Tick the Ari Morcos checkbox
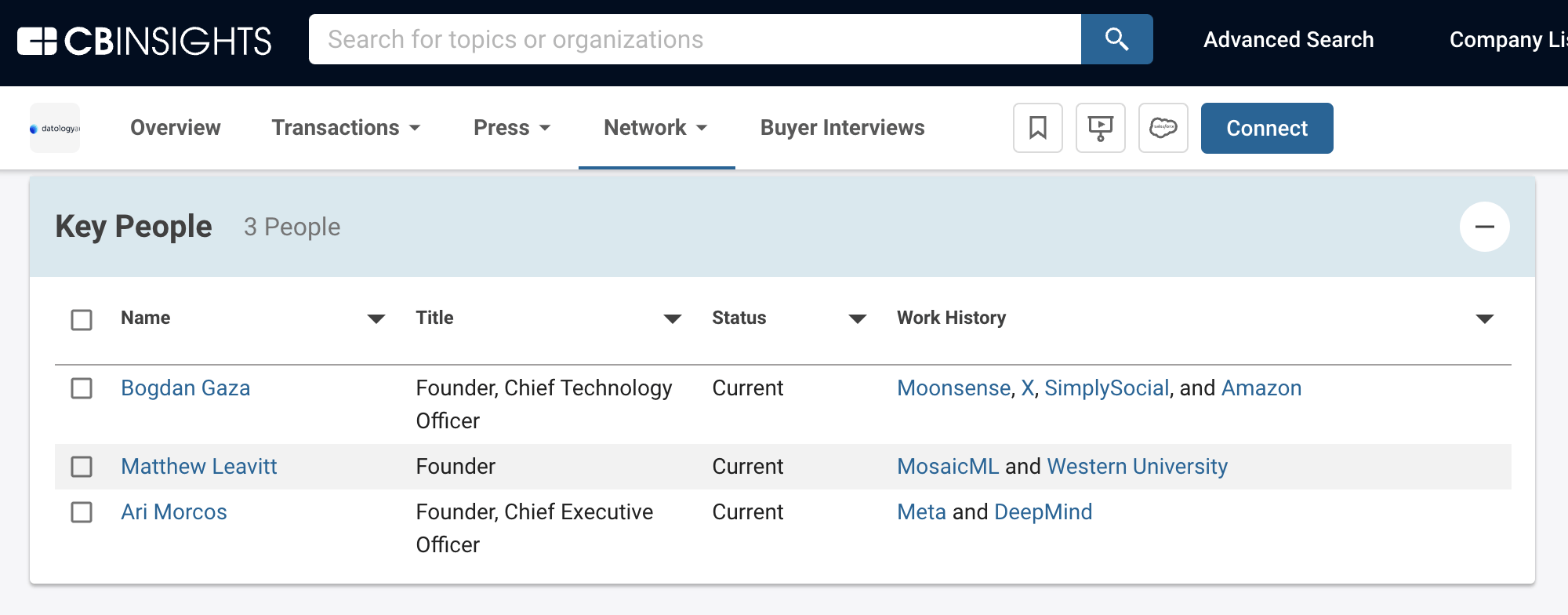The height and width of the screenshot is (615, 1568). pos(82,512)
